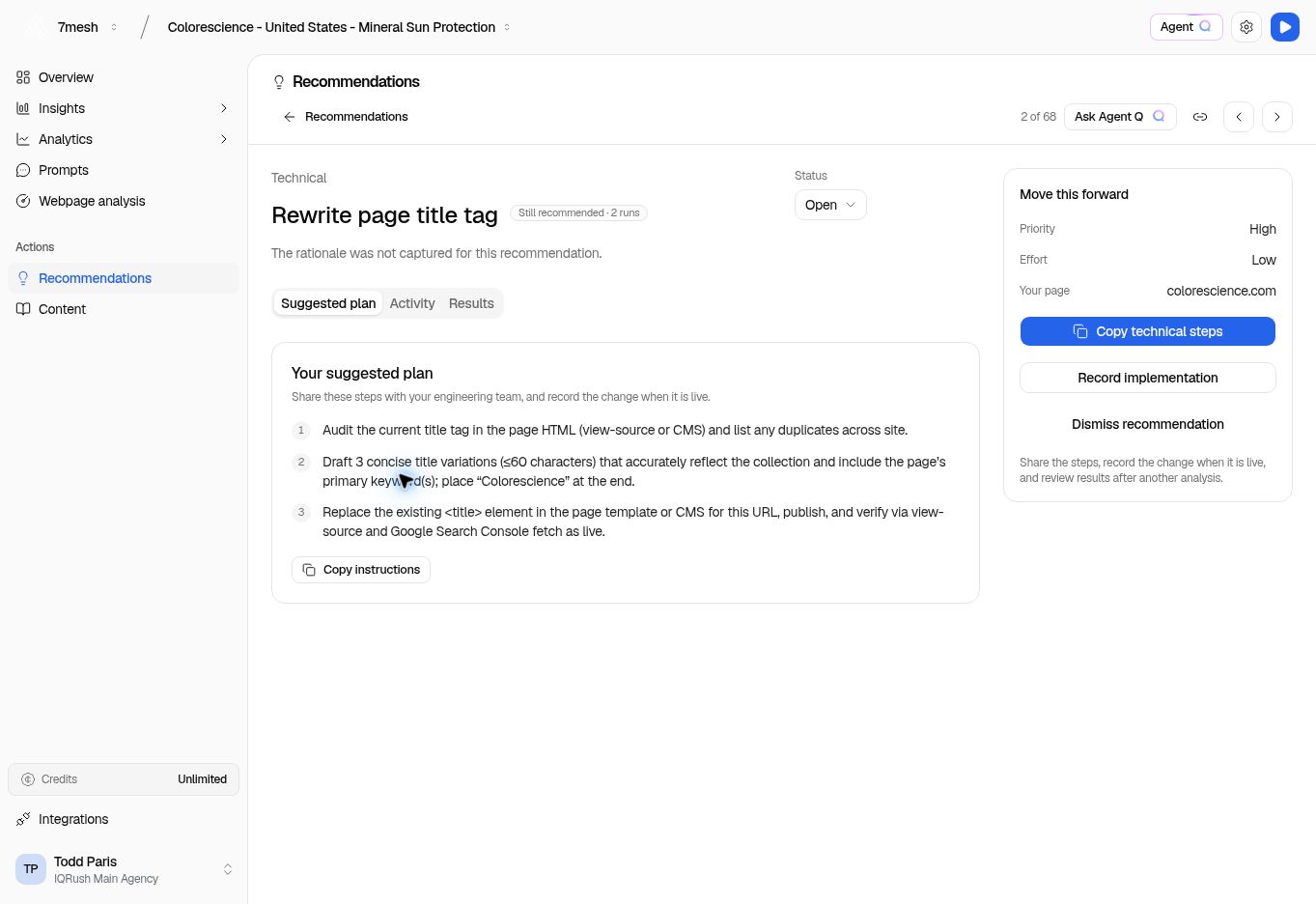Click the Analytics line chart icon

point(23,139)
